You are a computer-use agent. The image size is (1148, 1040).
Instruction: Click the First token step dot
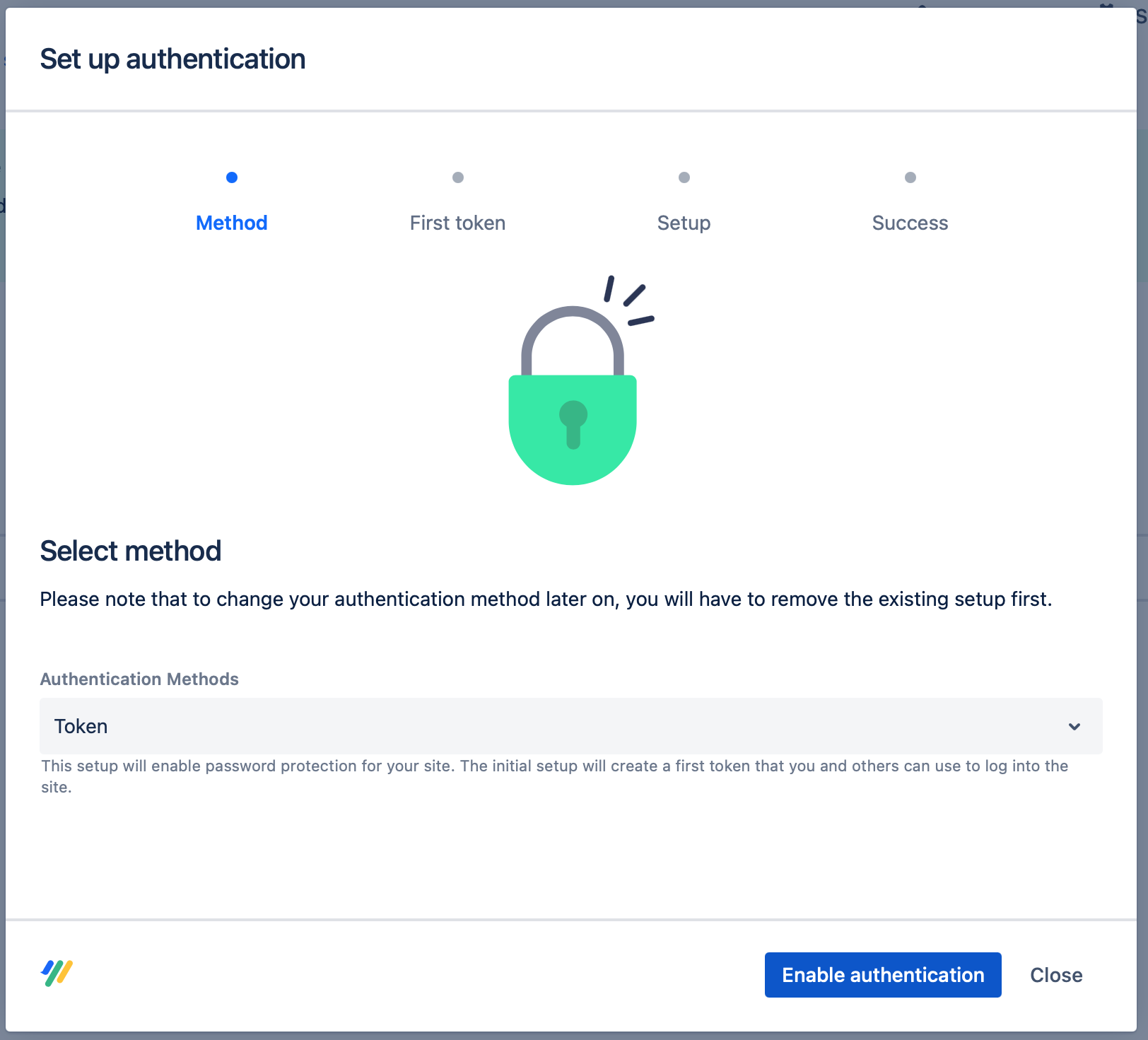(x=458, y=177)
